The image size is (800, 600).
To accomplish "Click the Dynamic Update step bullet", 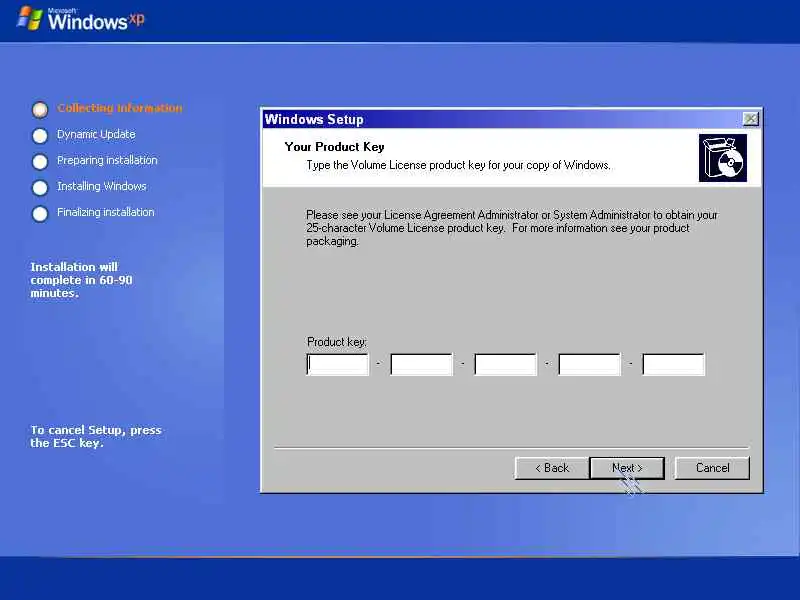I will point(40,136).
